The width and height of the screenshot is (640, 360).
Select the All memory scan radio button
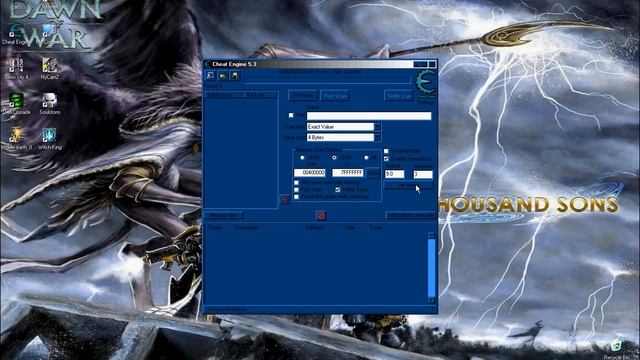(x=366, y=158)
